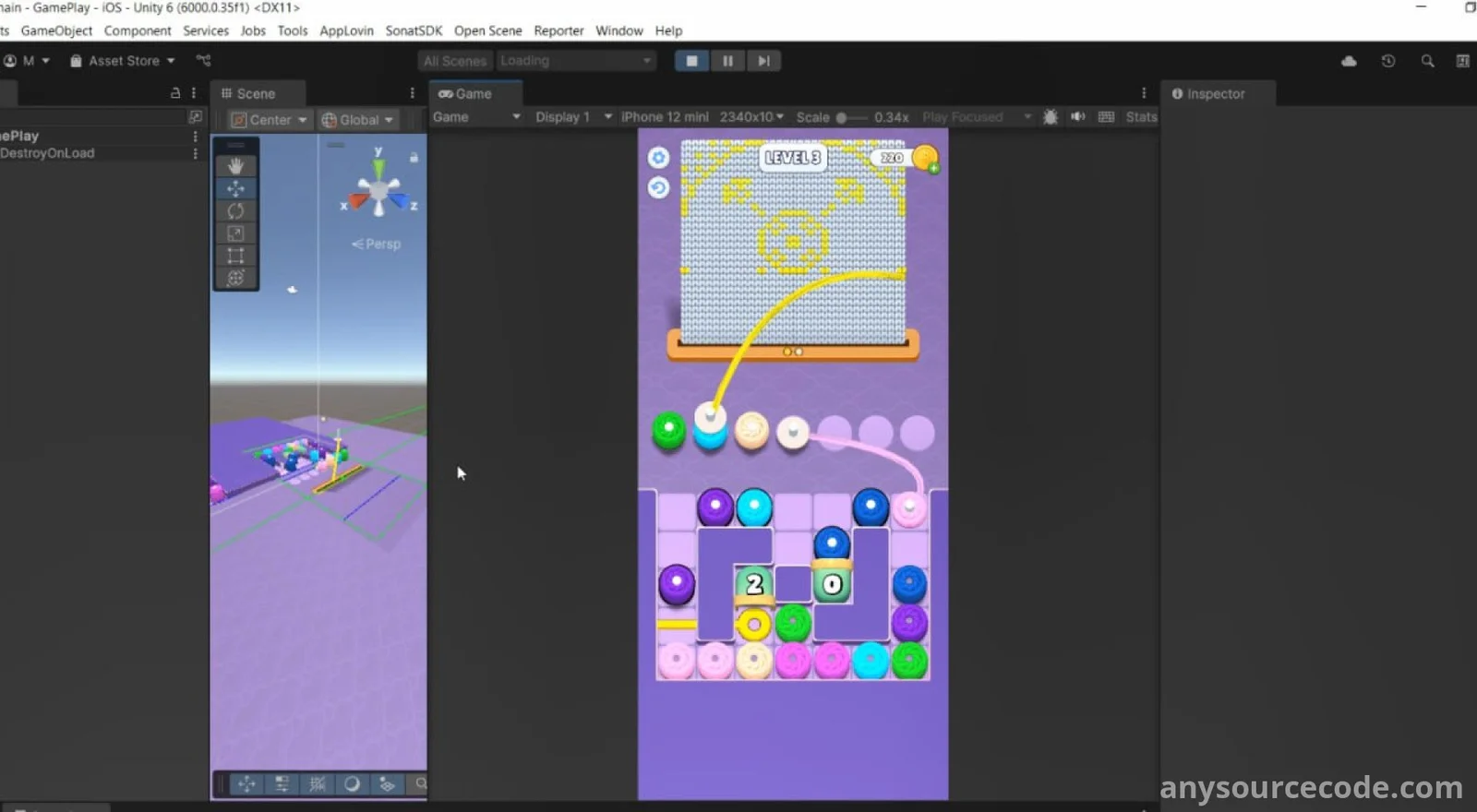This screenshot has height=812, width=1477.
Task: Click the Step frame button
Action: [763, 61]
